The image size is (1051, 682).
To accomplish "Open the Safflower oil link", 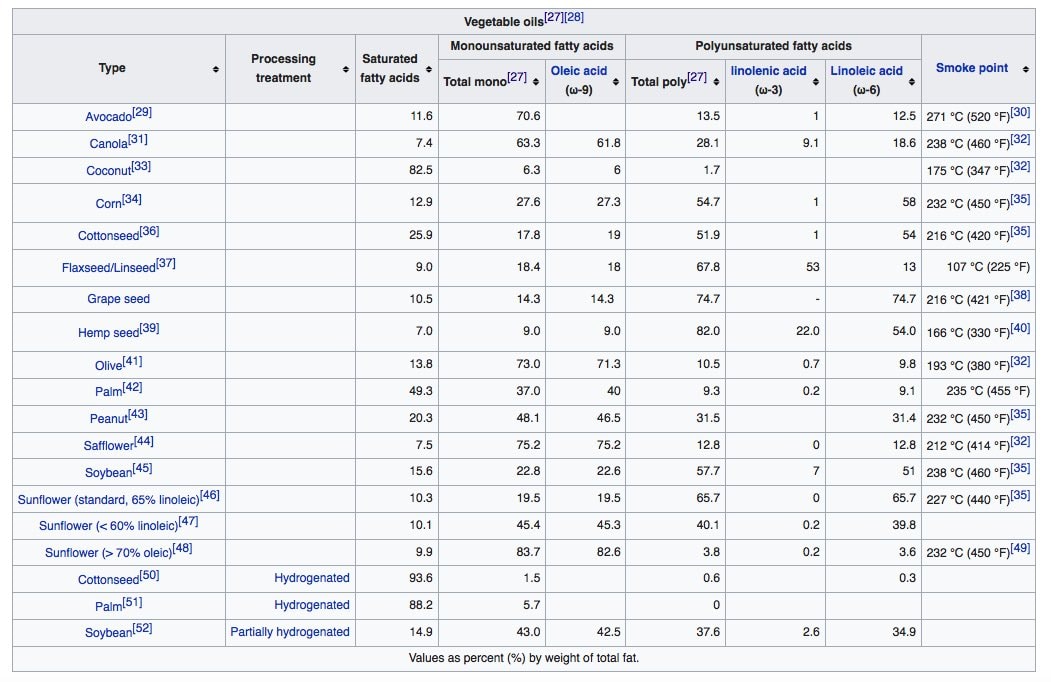I will [x=109, y=445].
